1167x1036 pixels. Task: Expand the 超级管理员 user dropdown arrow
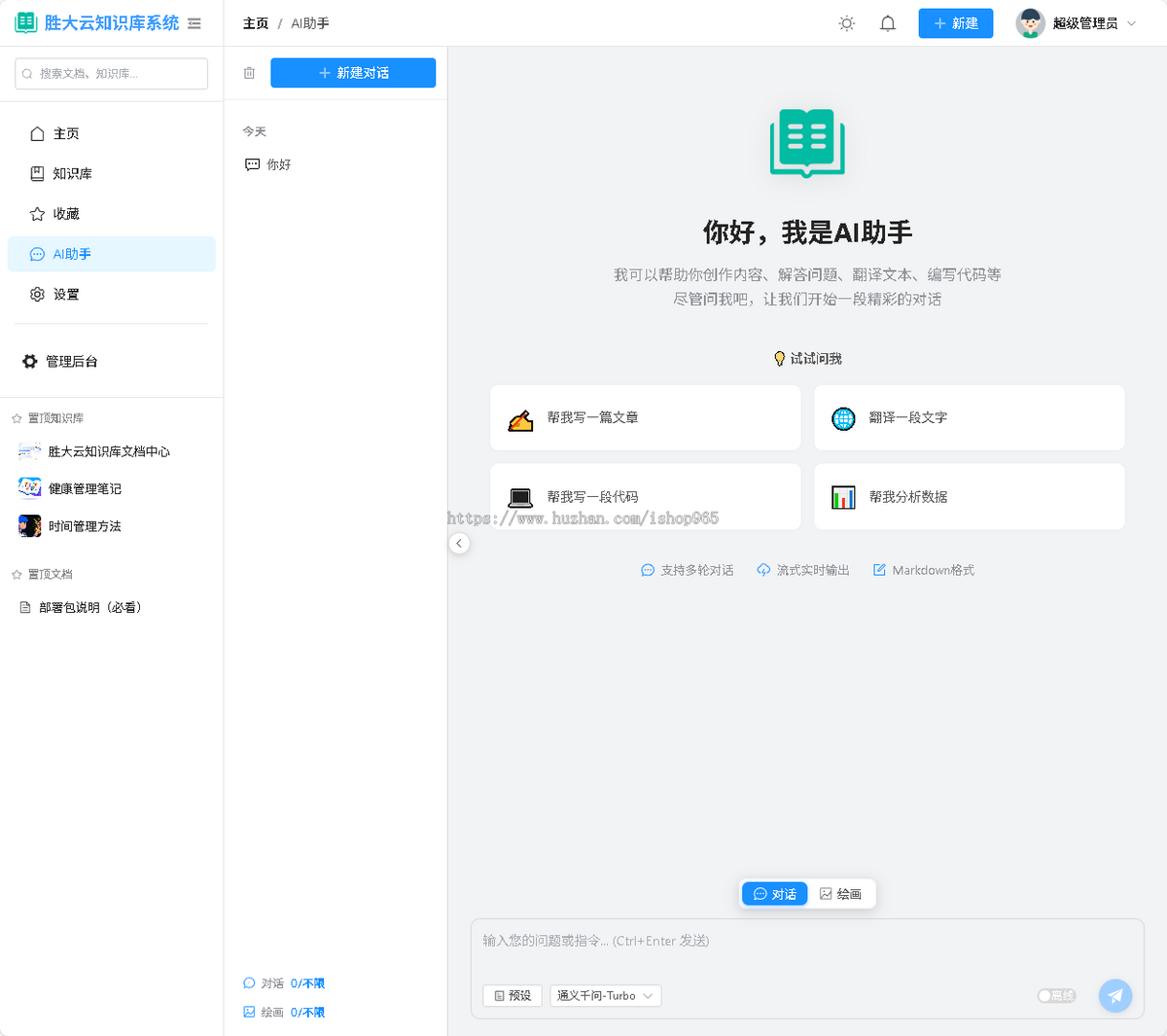click(x=1131, y=23)
